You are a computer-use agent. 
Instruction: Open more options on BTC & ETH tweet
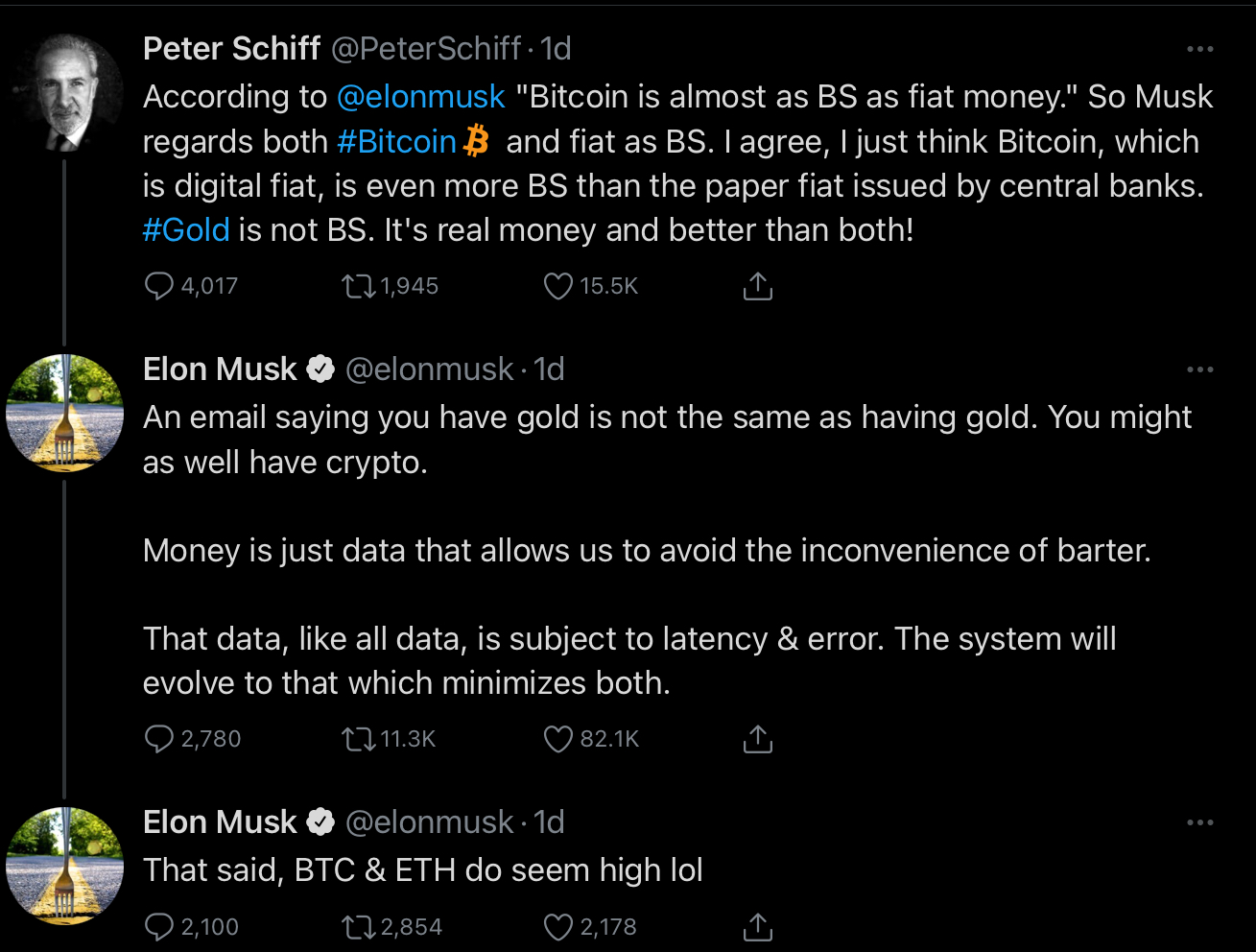[1199, 822]
